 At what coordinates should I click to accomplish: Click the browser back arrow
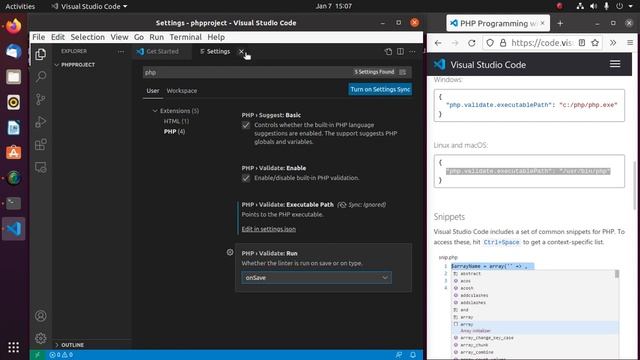tap(438, 43)
